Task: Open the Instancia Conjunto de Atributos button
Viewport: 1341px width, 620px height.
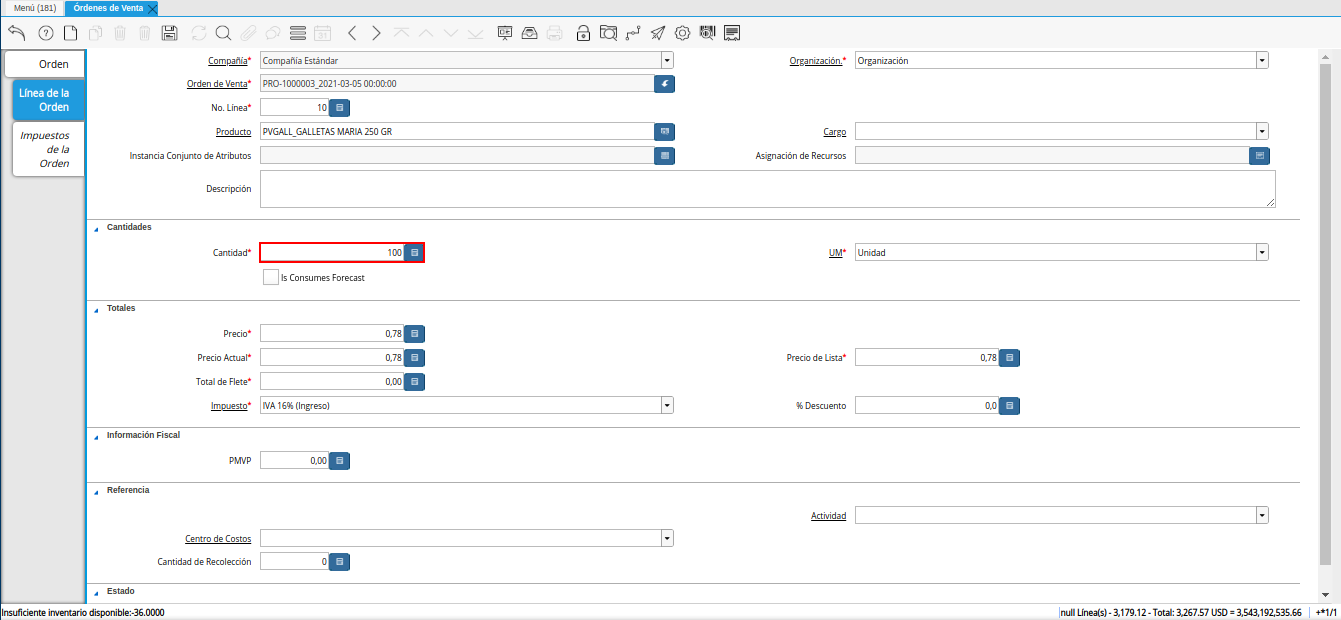Action: coord(665,155)
